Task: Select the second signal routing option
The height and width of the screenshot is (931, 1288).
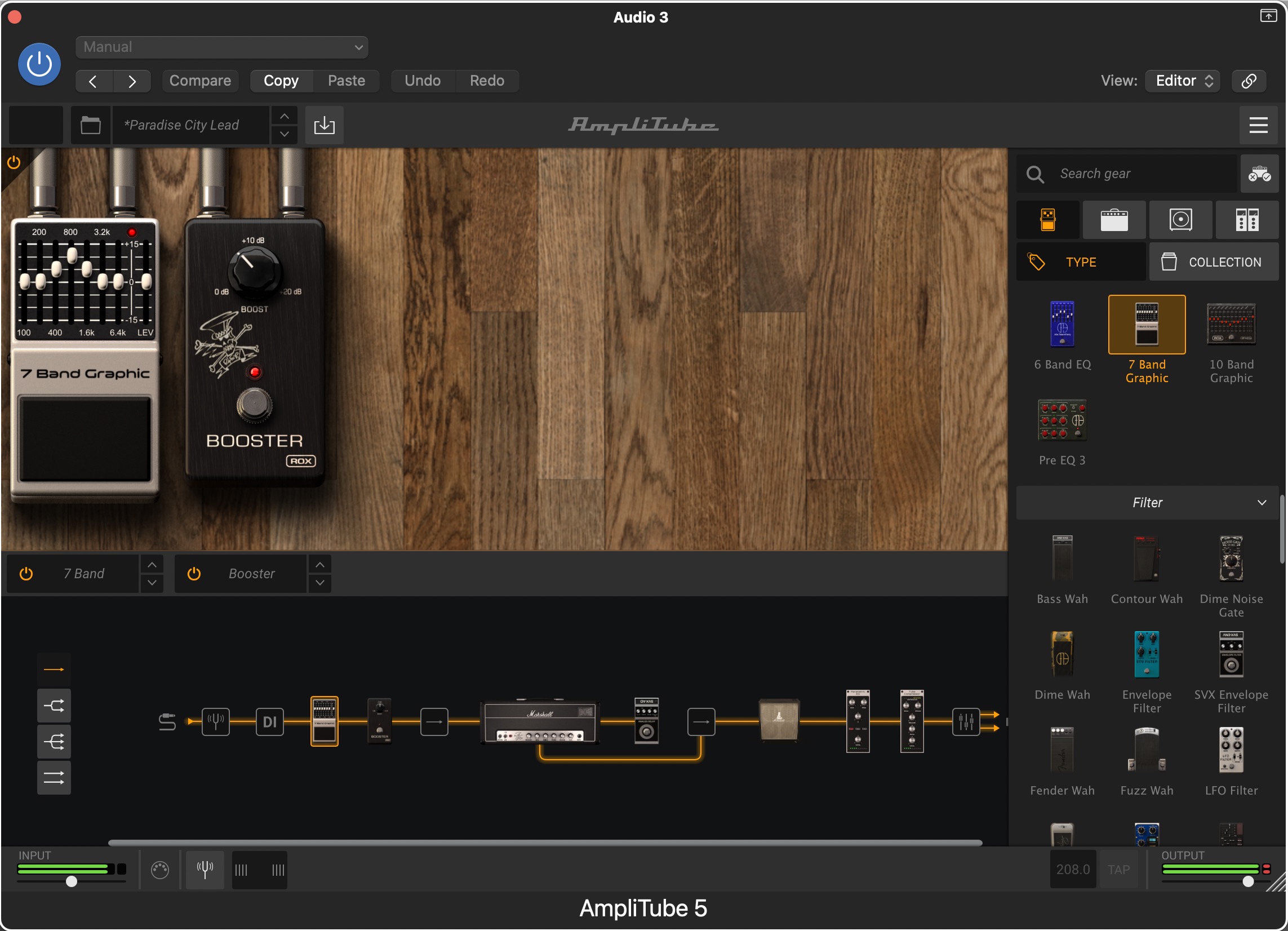Action: 54,706
